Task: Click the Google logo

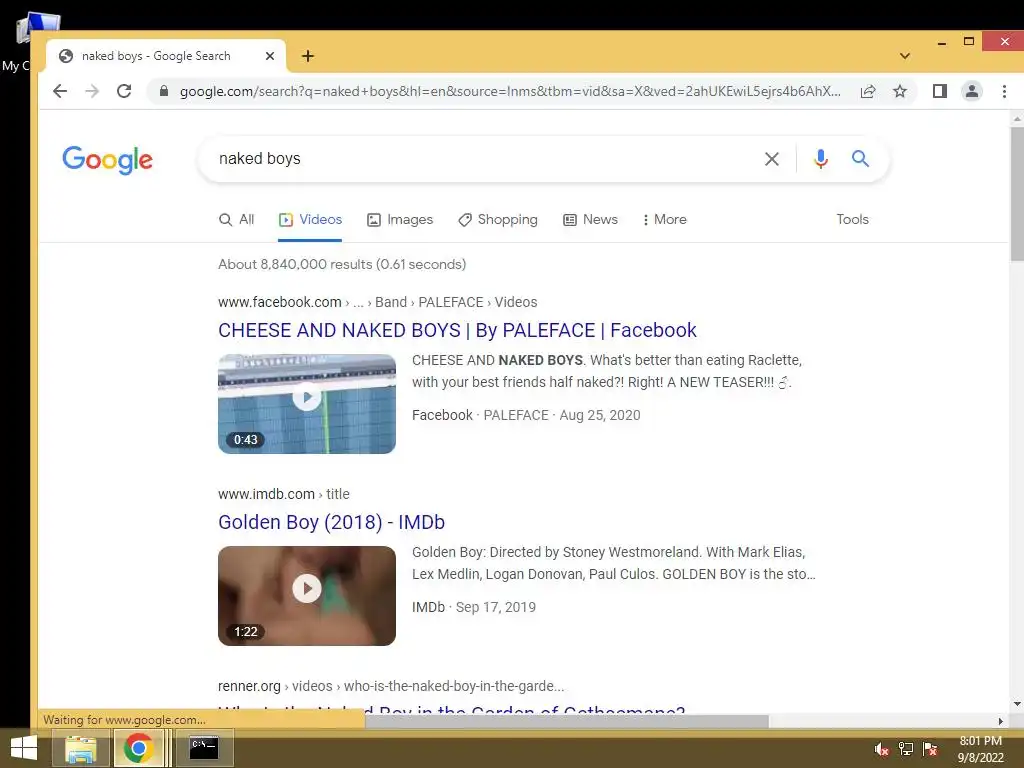Action: (108, 159)
